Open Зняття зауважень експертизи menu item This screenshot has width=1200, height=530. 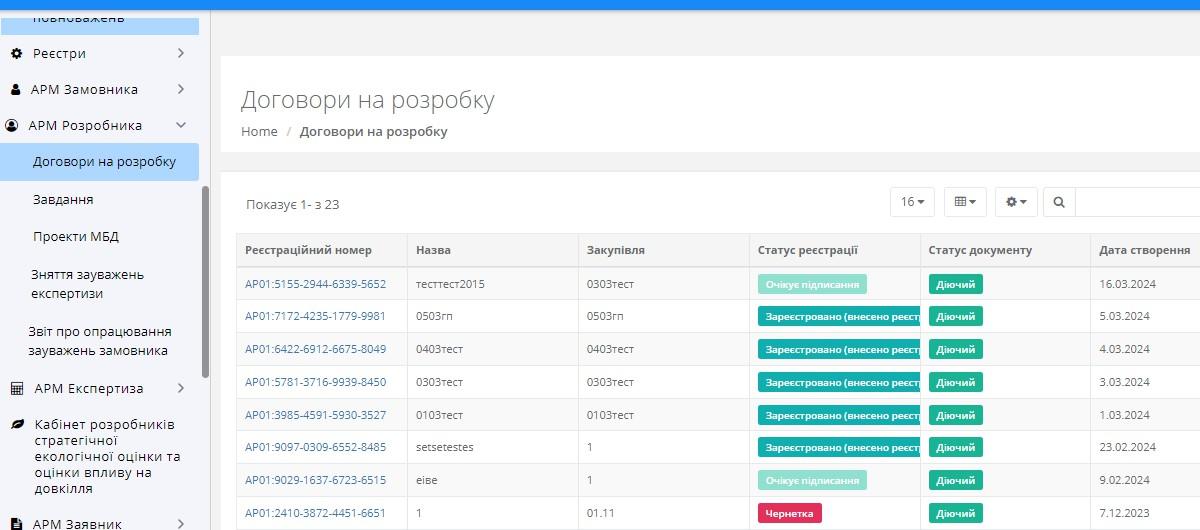(88, 284)
